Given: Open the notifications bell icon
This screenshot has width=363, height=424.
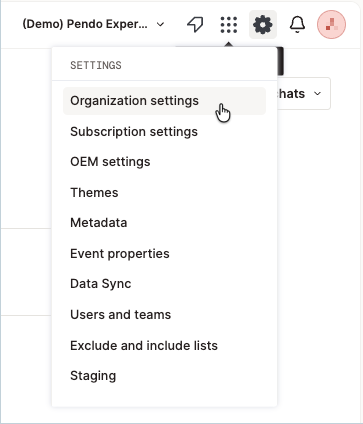Looking at the screenshot, I should [297, 25].
